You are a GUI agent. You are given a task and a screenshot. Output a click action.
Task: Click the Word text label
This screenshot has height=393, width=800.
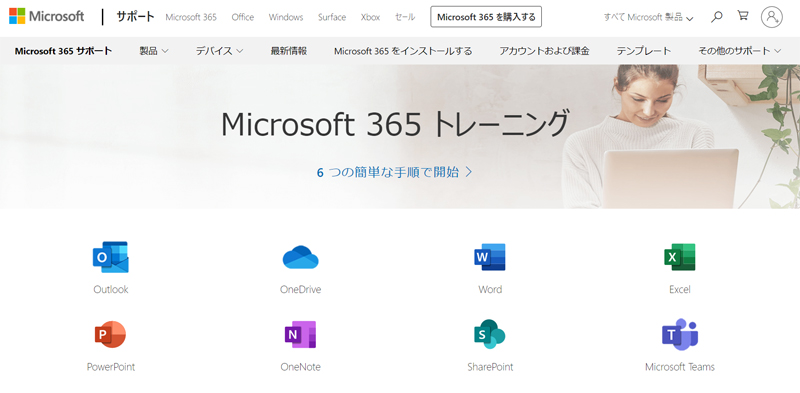coord(490,289)
